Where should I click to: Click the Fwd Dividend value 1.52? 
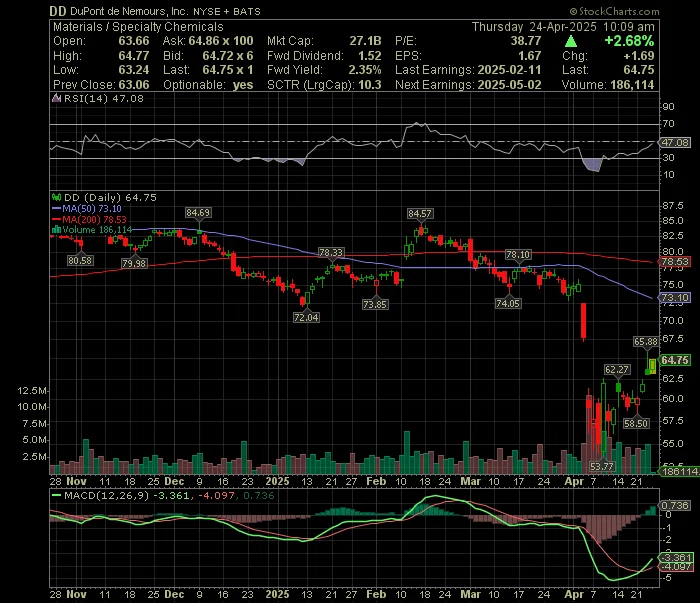pyautogui.click(x=370, y=56)
